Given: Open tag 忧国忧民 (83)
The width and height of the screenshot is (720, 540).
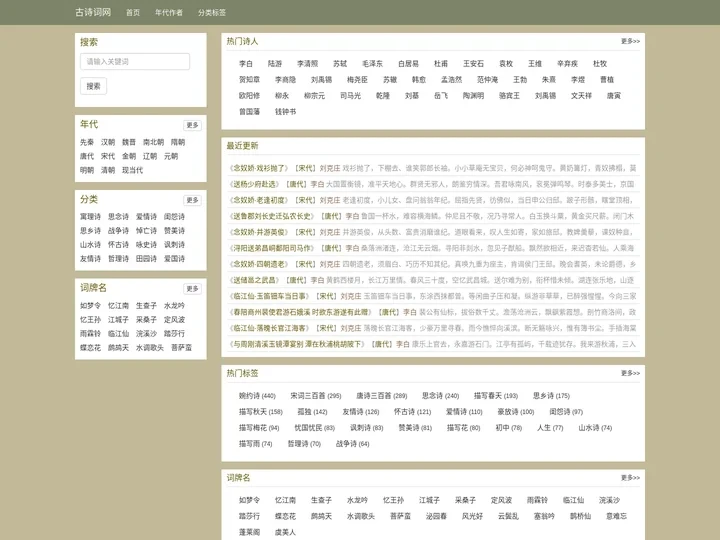Looking at the screenshot, I should (315, 428).
